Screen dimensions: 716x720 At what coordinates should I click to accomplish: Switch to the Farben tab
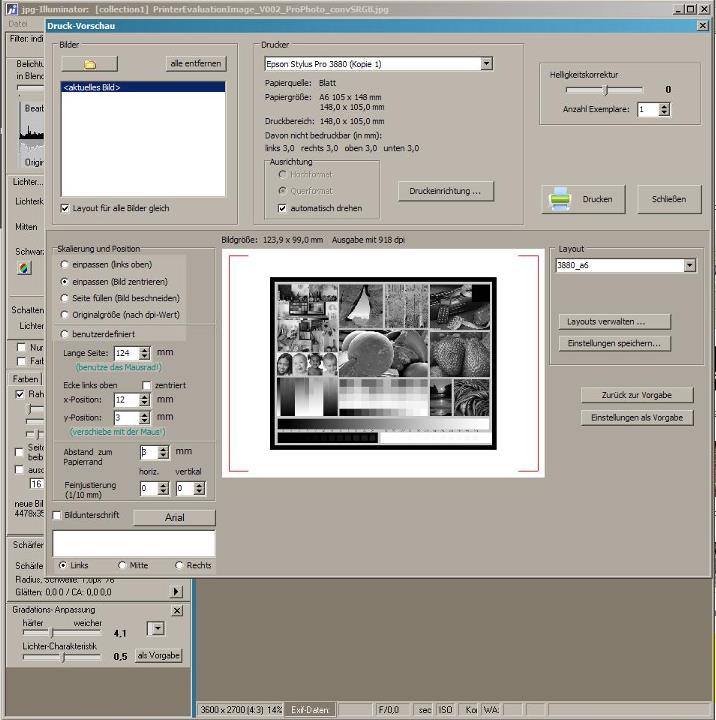pos(24,379)
